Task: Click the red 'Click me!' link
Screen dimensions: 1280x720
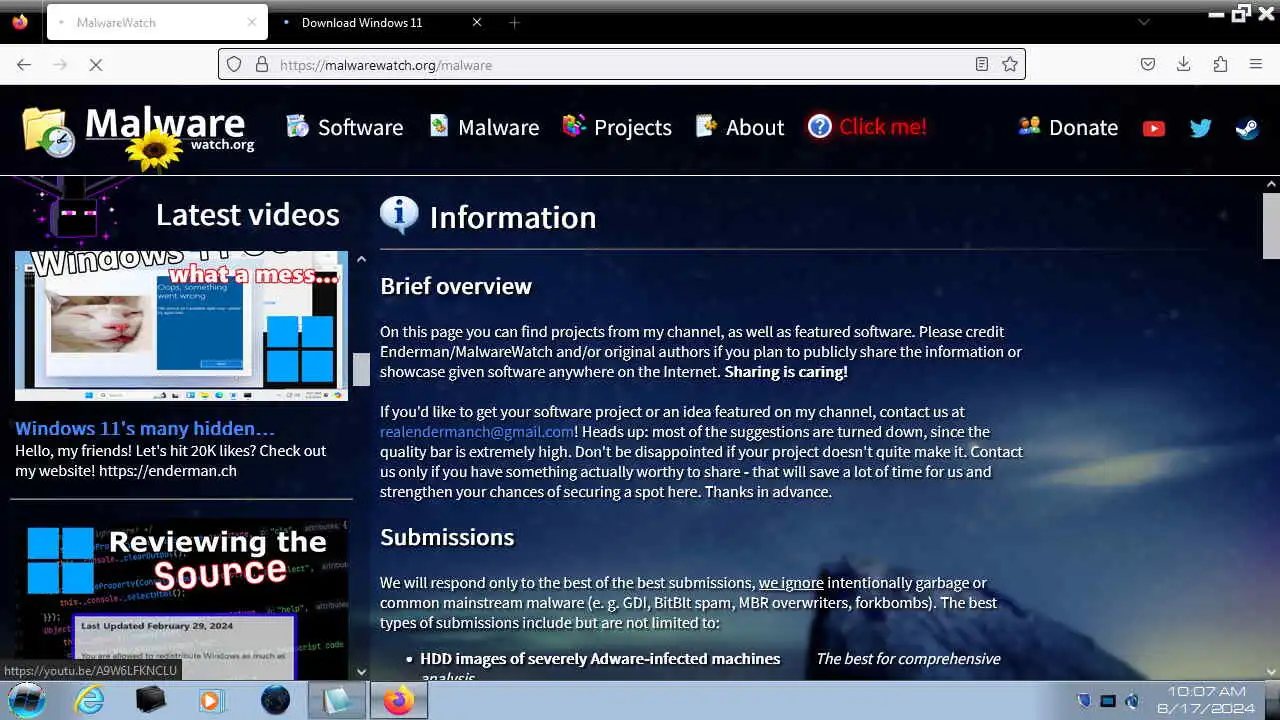Action: 867,127
